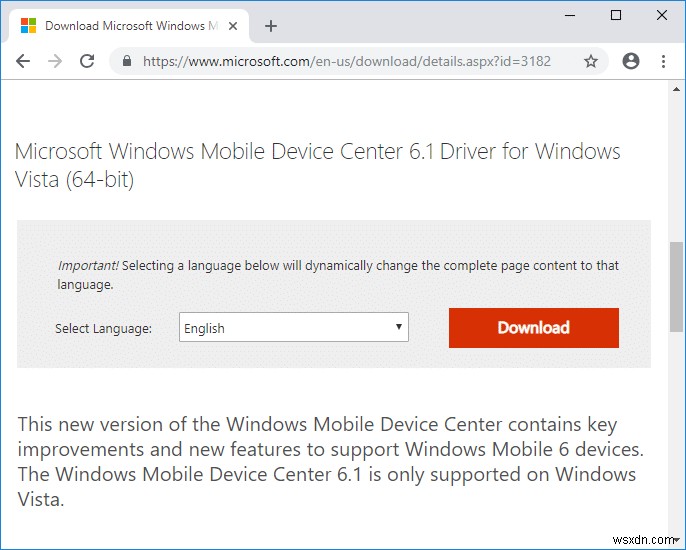Click the scrollbar up arrow

pos(677,90)
